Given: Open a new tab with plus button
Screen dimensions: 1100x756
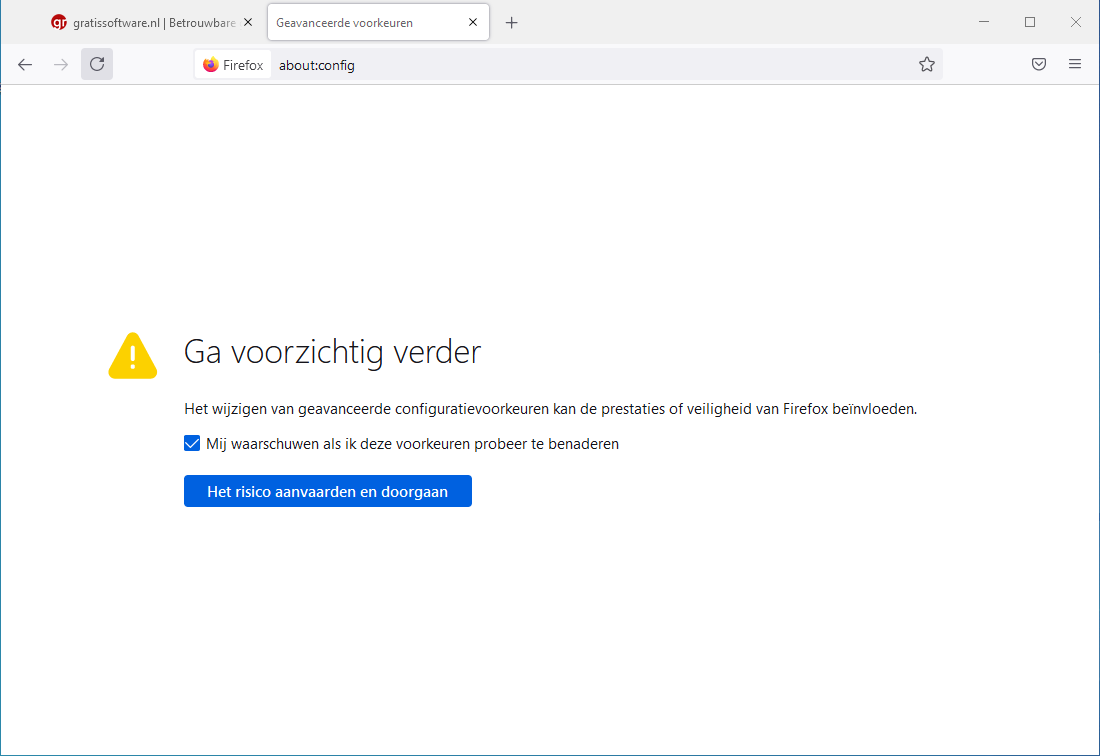Looking at the screenshot, I should coord(512,22).
